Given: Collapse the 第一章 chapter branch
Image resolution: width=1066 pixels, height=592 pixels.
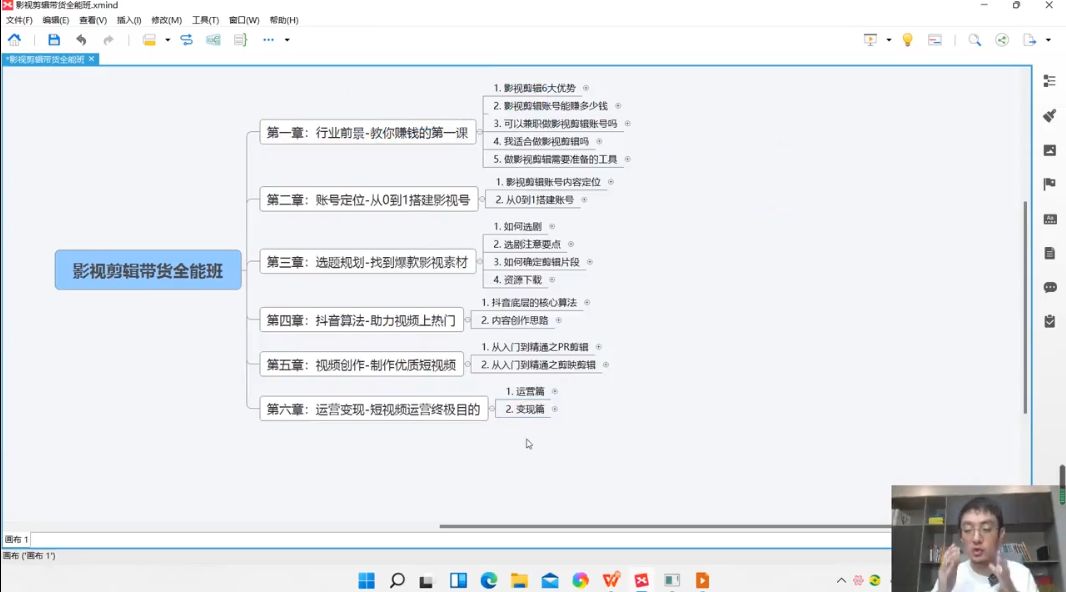Looking at the screenshot, I should pyautogui.click(x=479, y=133).
